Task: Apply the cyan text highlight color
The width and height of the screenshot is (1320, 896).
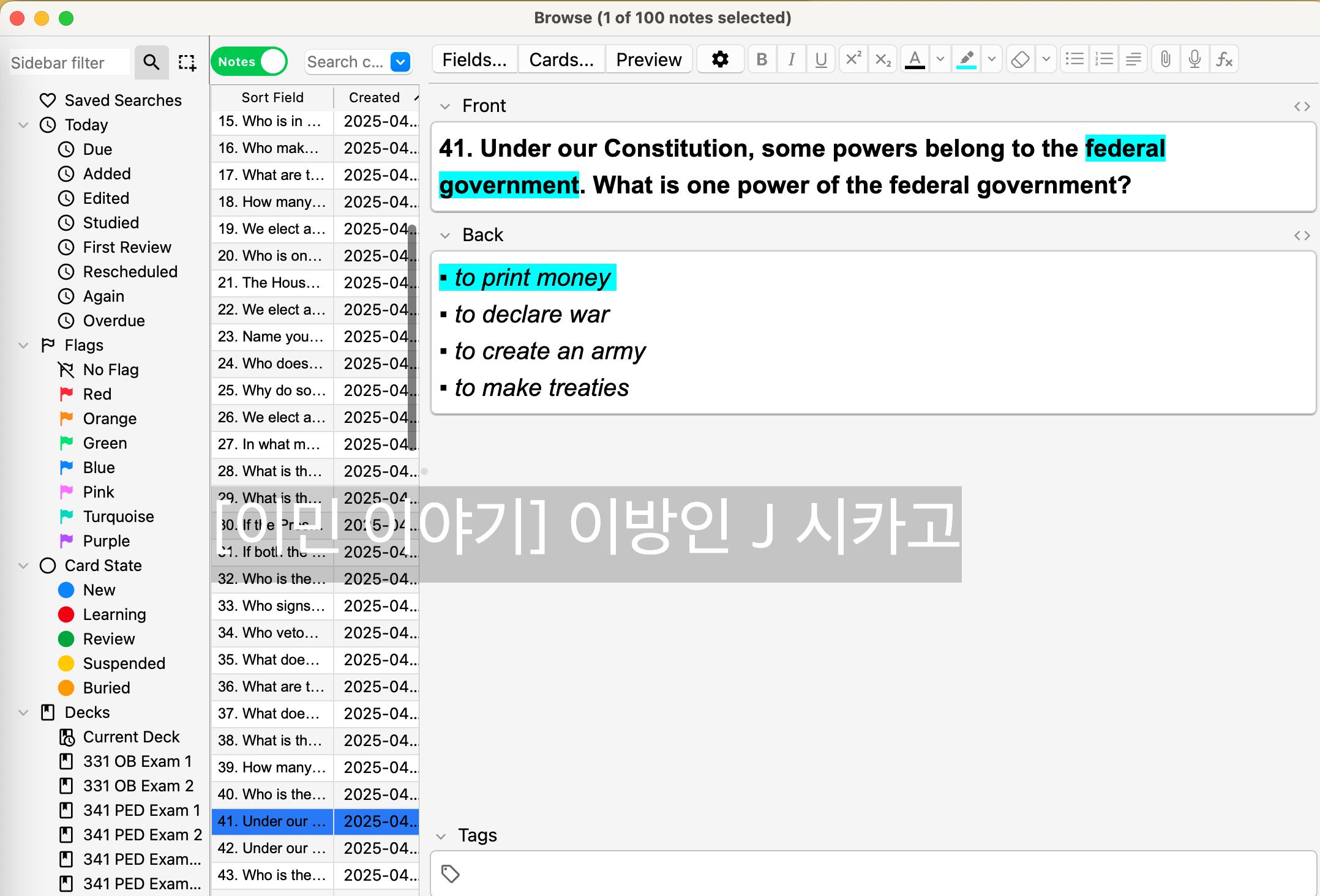Action: coord(966,59)
